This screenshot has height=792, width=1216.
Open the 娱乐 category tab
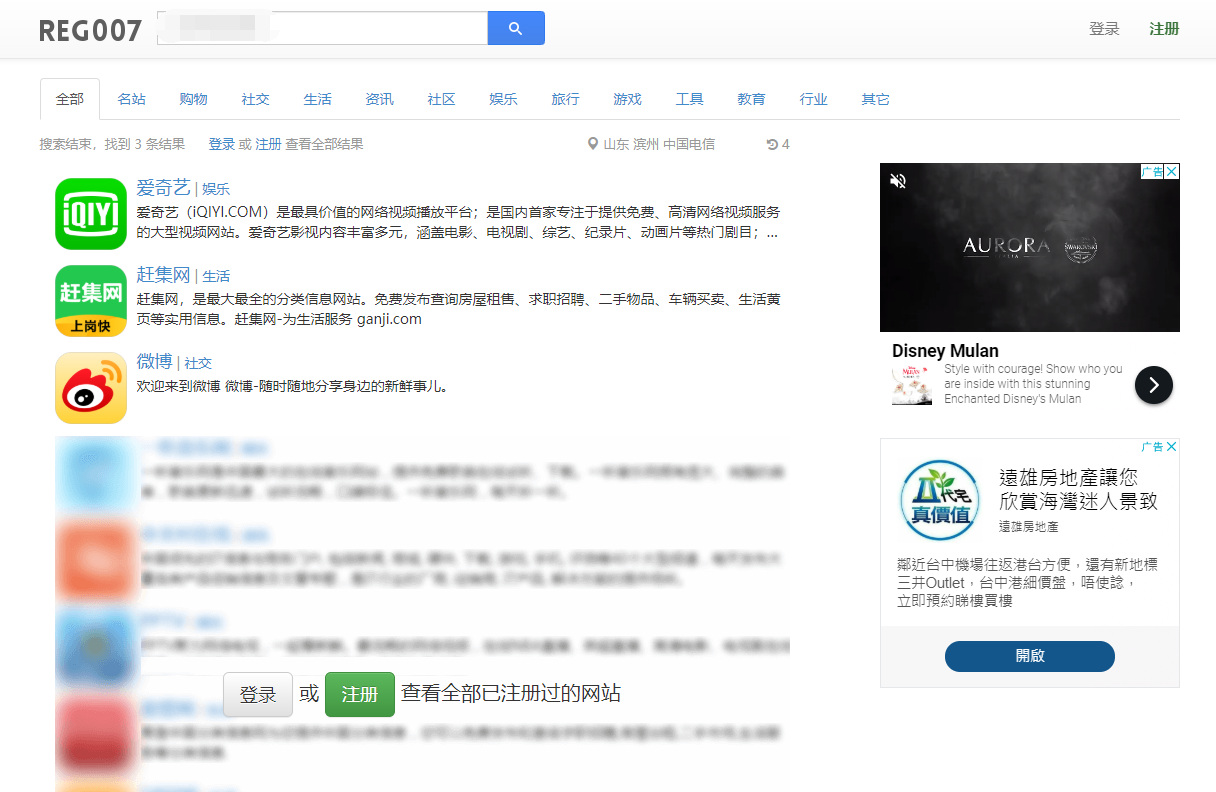click(503, 98)
